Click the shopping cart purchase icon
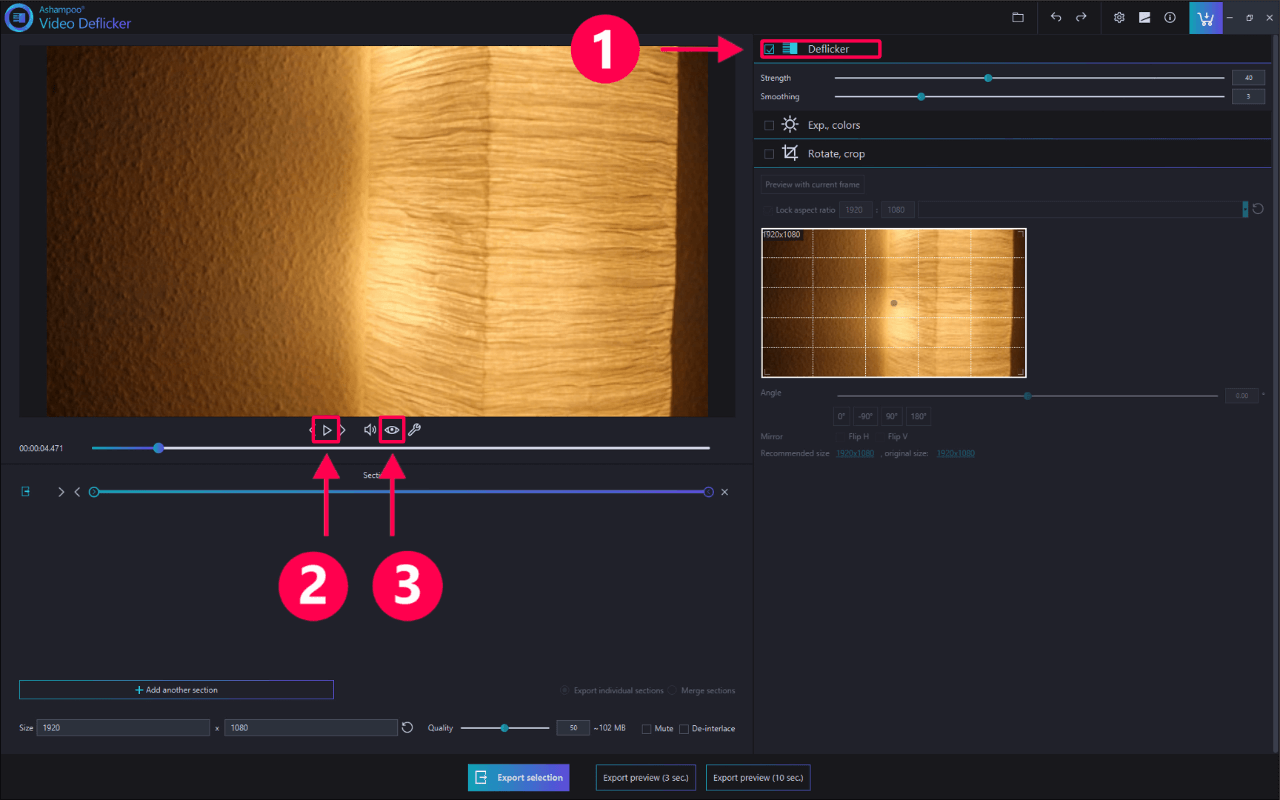The height and width of the screenshot is (800, 1280). (x=1205, y=18)
